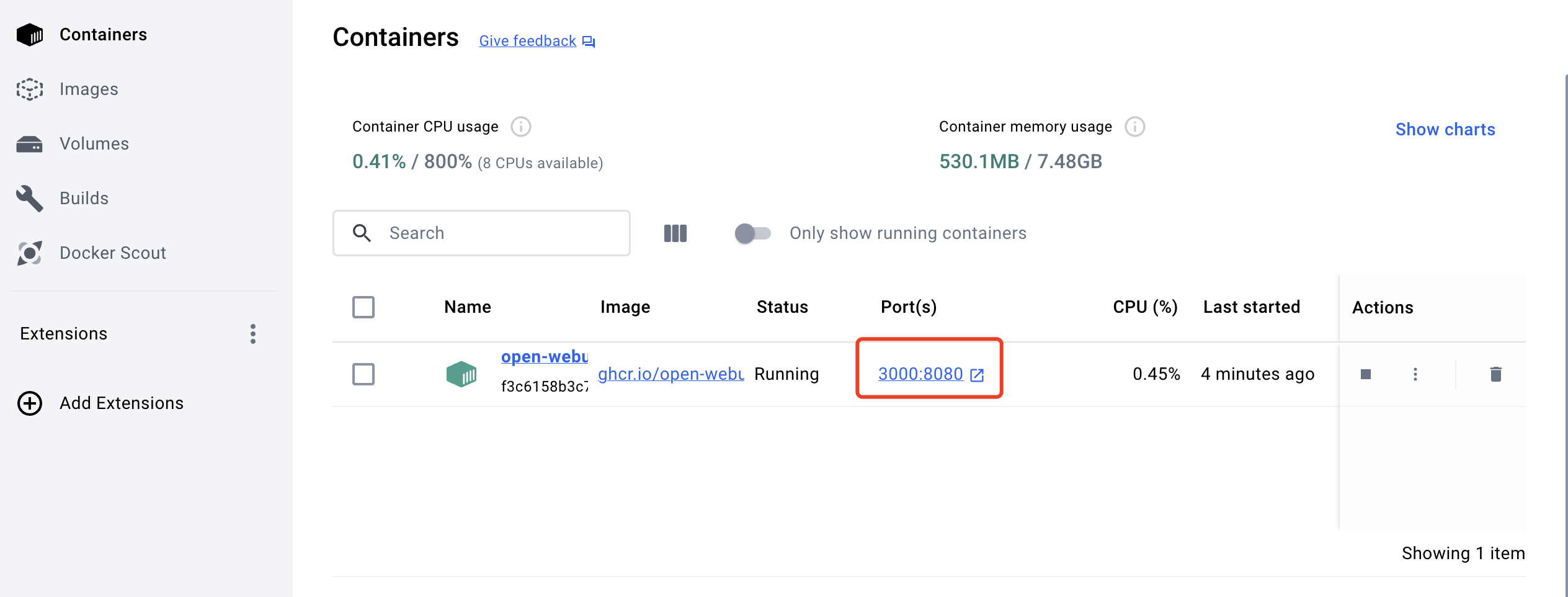1568x597 pixels.
Task: Open the Builds section
Action: tap(84, 199)
